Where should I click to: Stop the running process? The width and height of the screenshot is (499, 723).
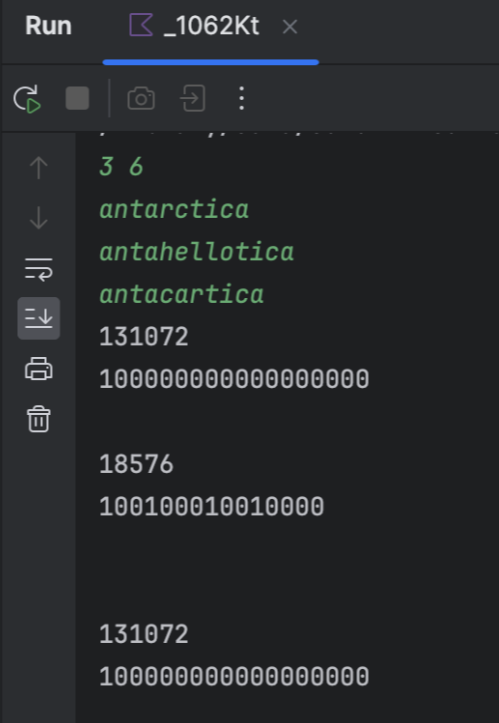(77, 98)
